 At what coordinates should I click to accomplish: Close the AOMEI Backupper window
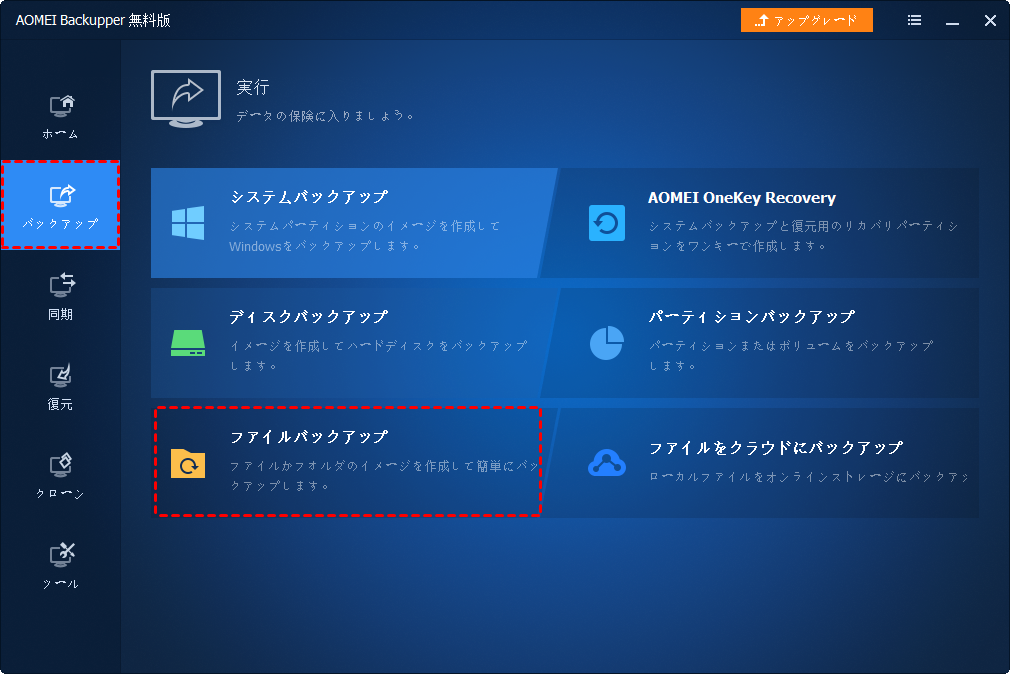click(x=991, y=21)
